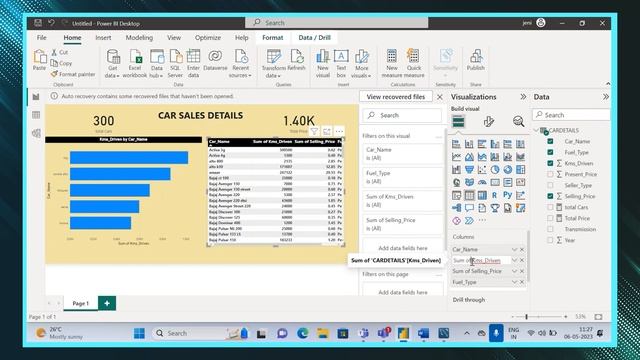Collapse the Visualizations pane
Screen dimensions: 640x360
(x=523, y=97)
